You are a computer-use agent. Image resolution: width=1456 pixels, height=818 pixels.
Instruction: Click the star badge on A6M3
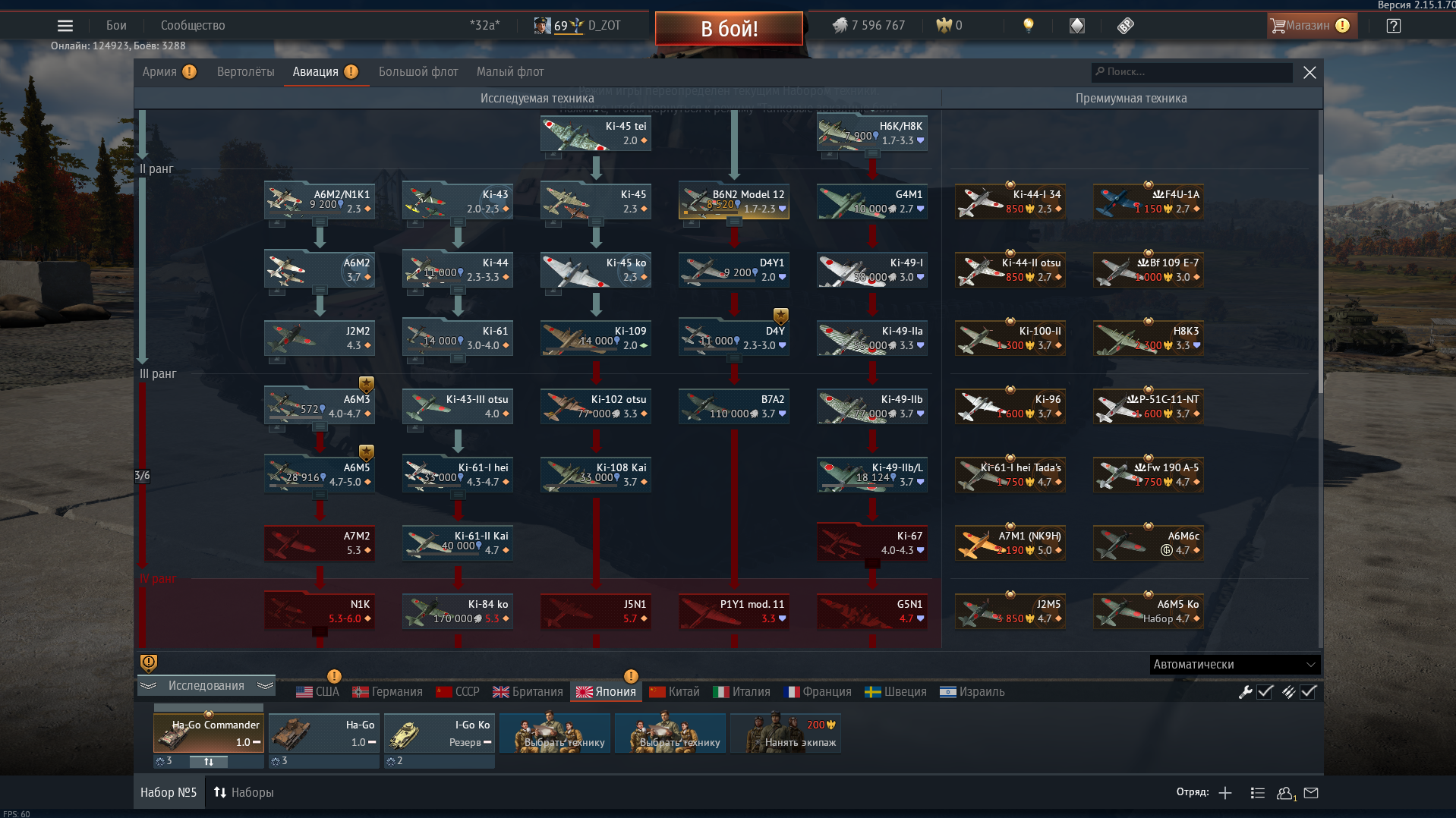[x=366, y=383]
